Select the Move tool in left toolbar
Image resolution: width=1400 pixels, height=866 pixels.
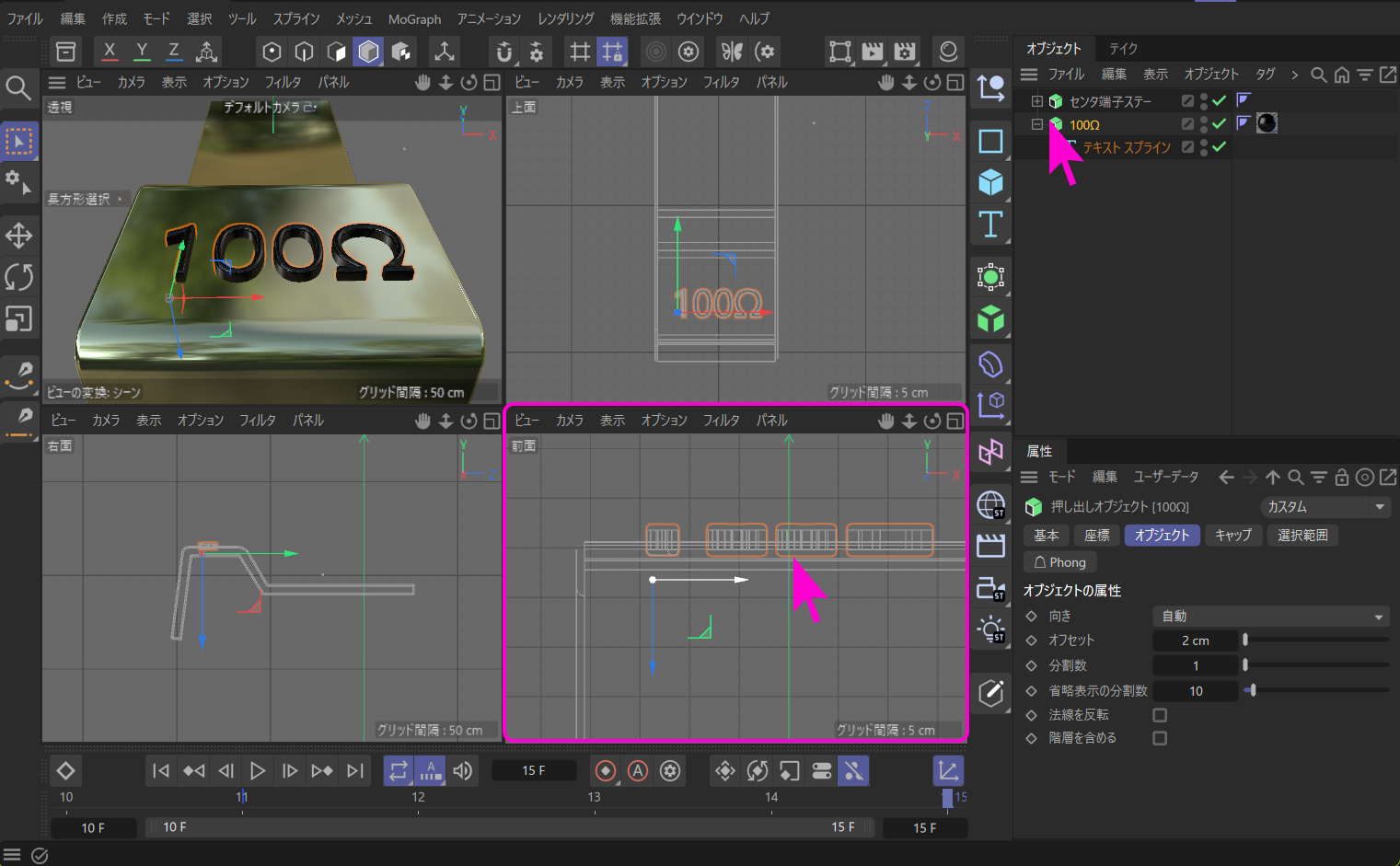pos(18,236)
